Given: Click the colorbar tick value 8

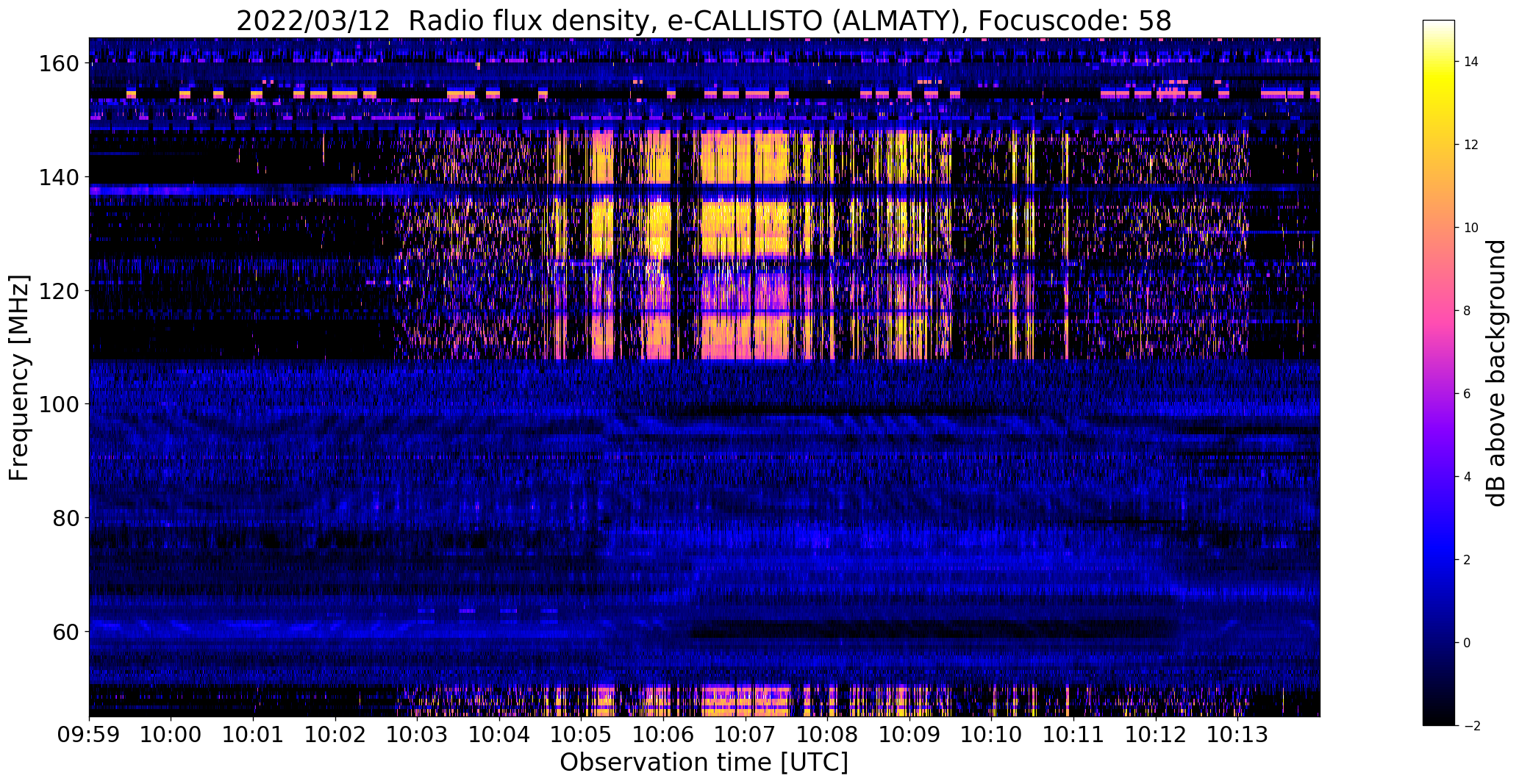Looking at the screenshot, I should pyautogui.click(x=1468, y=311).
